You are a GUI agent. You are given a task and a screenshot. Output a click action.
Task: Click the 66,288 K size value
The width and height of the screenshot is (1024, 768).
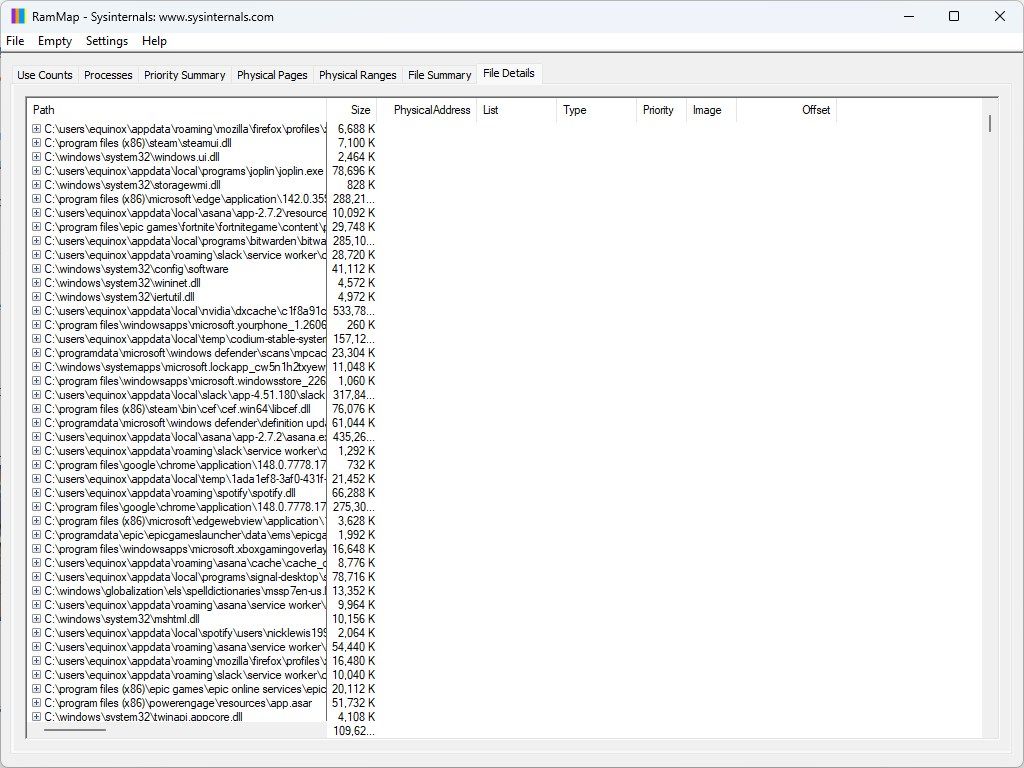353,493
